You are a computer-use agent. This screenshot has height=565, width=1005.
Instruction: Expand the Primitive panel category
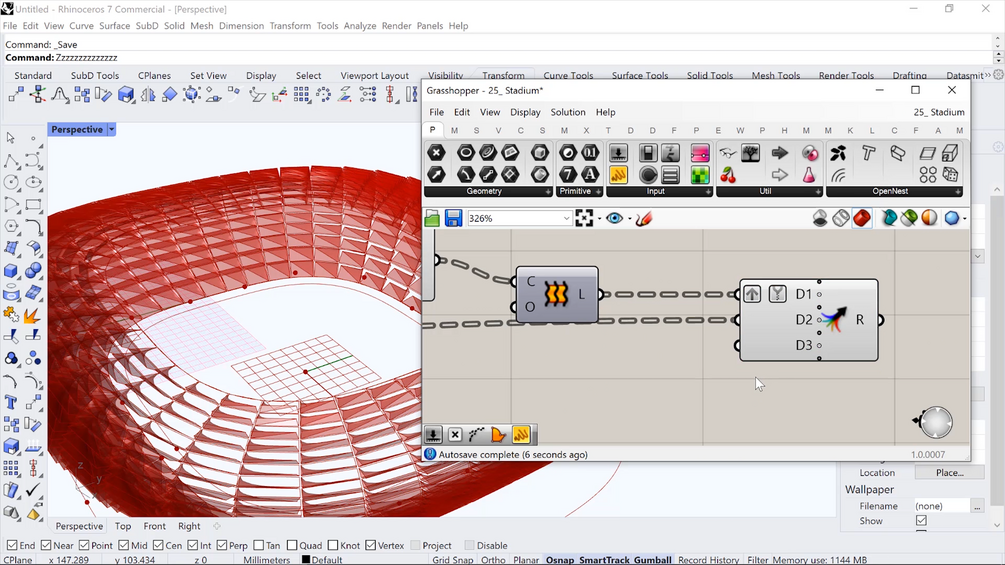point(599,192)
